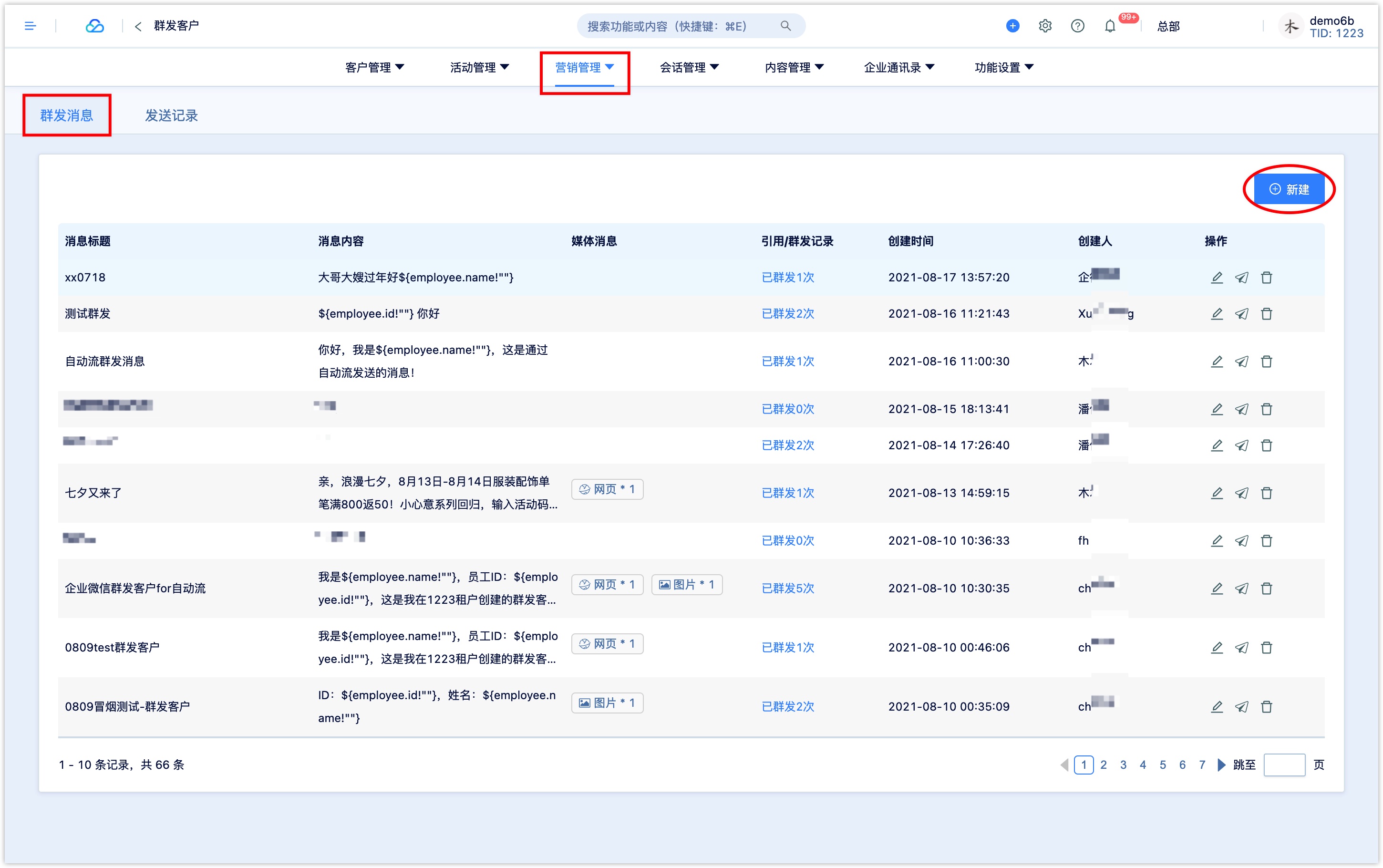Screen dimensions: 1383x868
Task: Click 图片 * 1 tag in 0809冒烟测试 row
Action: tap(607, 703)
